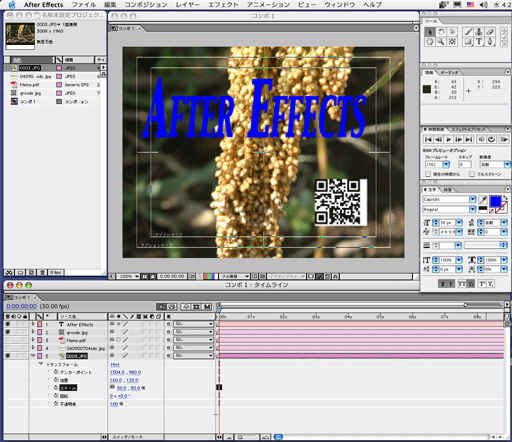The height and width of the screenshot is (442, 512).
Task: Open the font style dropdown showing Regular
Action: [x=472, y=209]
